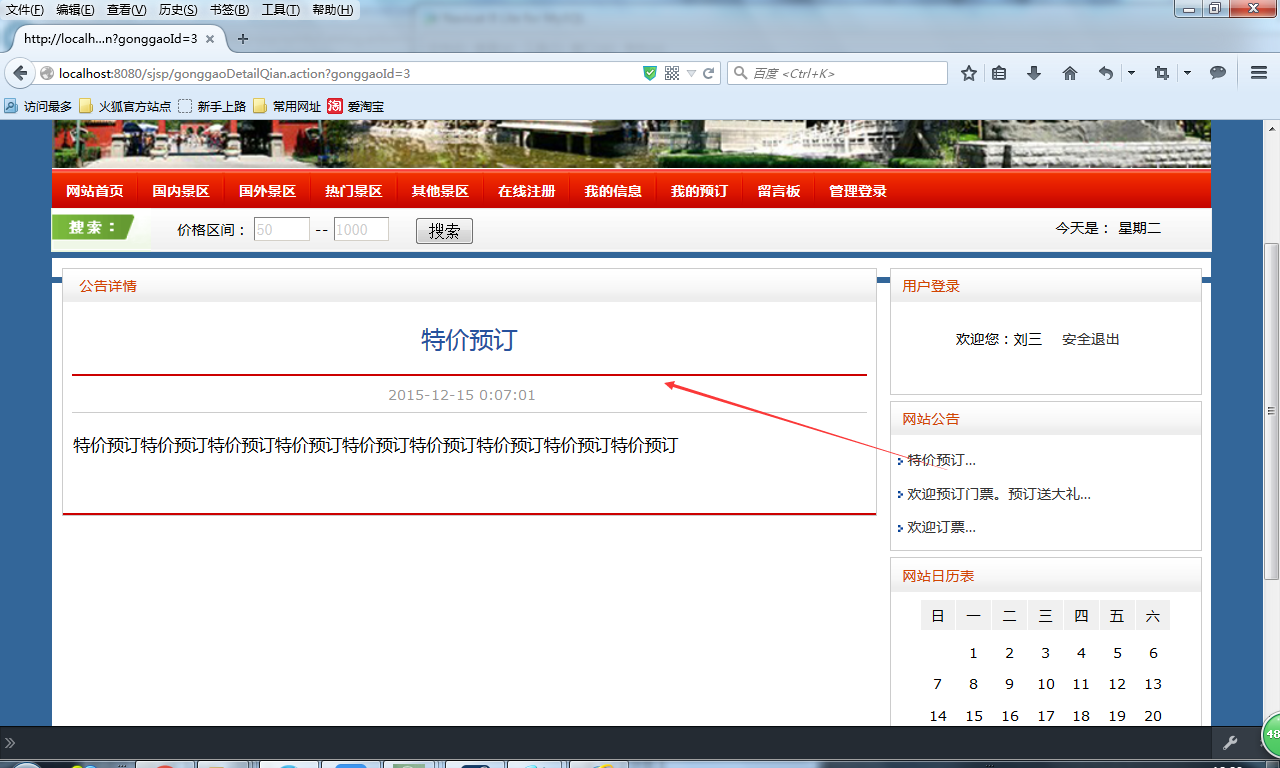Open the 欢迎预订门票。预订送大礼... announcement
Viewport: 1280px width, 768px height.
click(999, 494)
